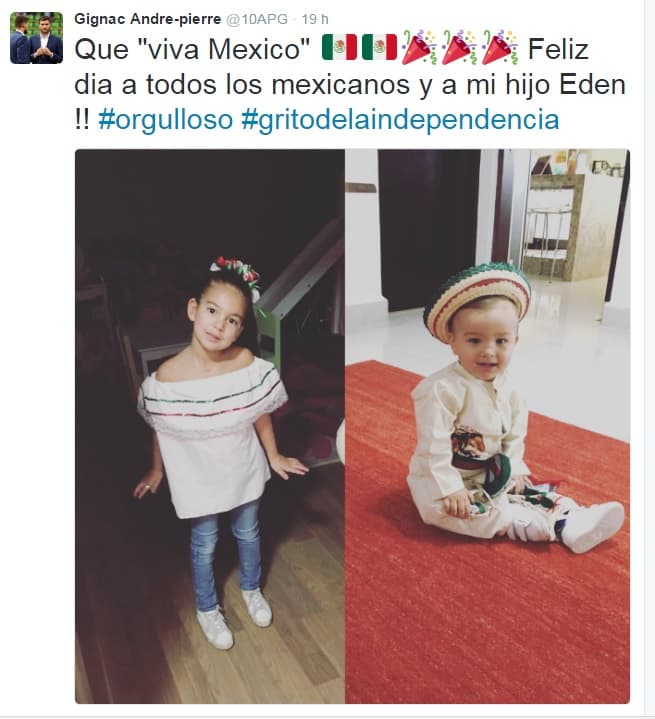The image size is (655, 719).
Task: Select the first party popper emoji
Action: 419,47
